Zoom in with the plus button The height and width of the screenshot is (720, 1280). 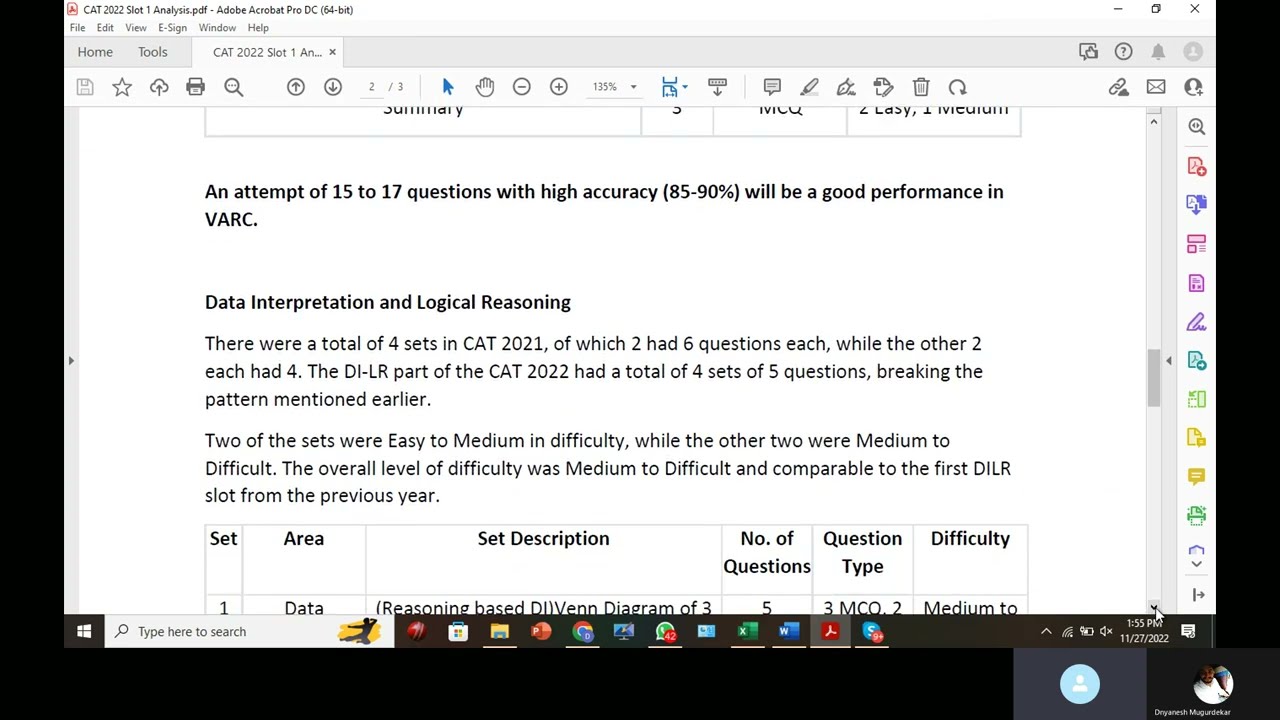click(559, 87)
